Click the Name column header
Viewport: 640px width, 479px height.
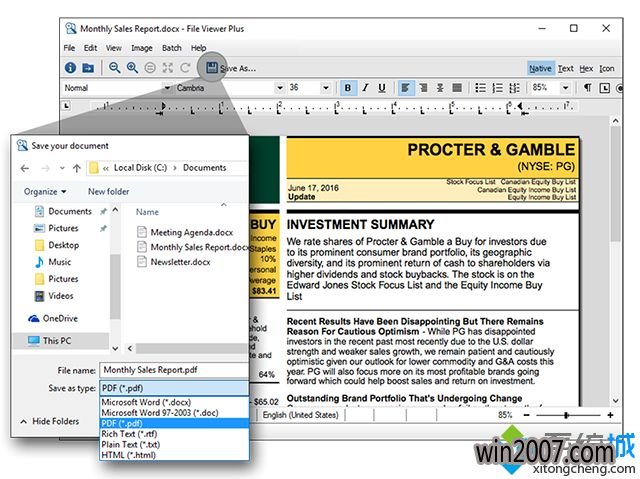tap(147, 212)
